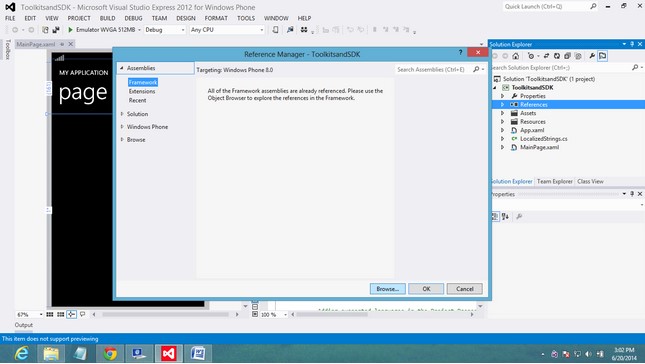Open the BUILD menu
The width and height of the screenshot is (645, 364).
coord(107,18)
